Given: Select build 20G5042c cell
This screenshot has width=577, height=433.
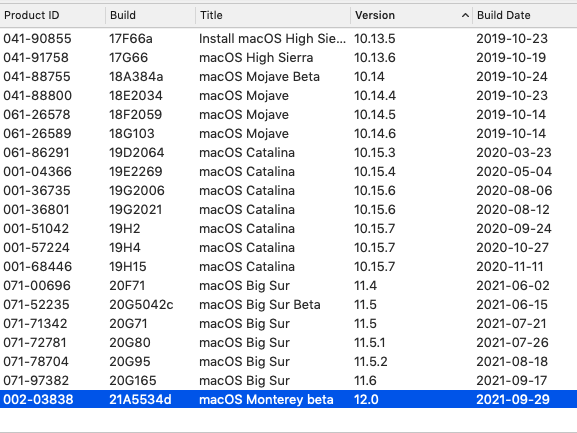Looking at the screenshot, I should 141,305.
